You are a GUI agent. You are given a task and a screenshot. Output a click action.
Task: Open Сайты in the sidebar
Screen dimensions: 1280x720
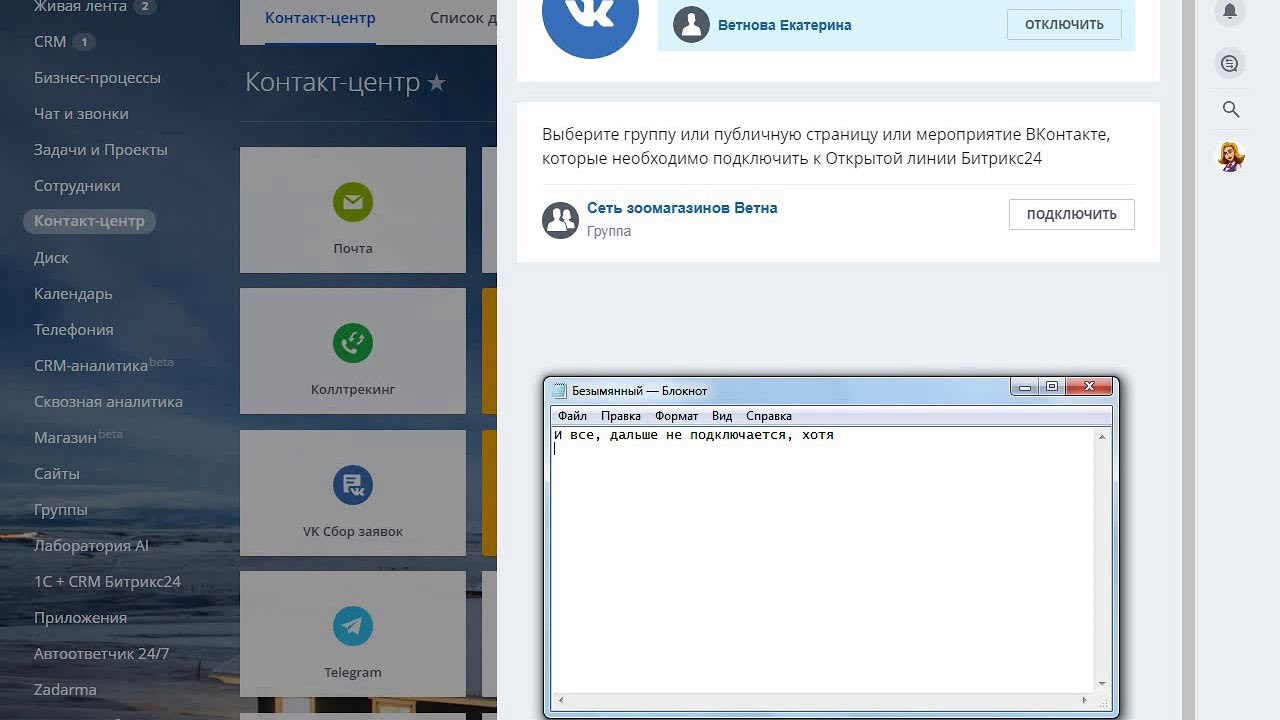[x=57, y=474]
